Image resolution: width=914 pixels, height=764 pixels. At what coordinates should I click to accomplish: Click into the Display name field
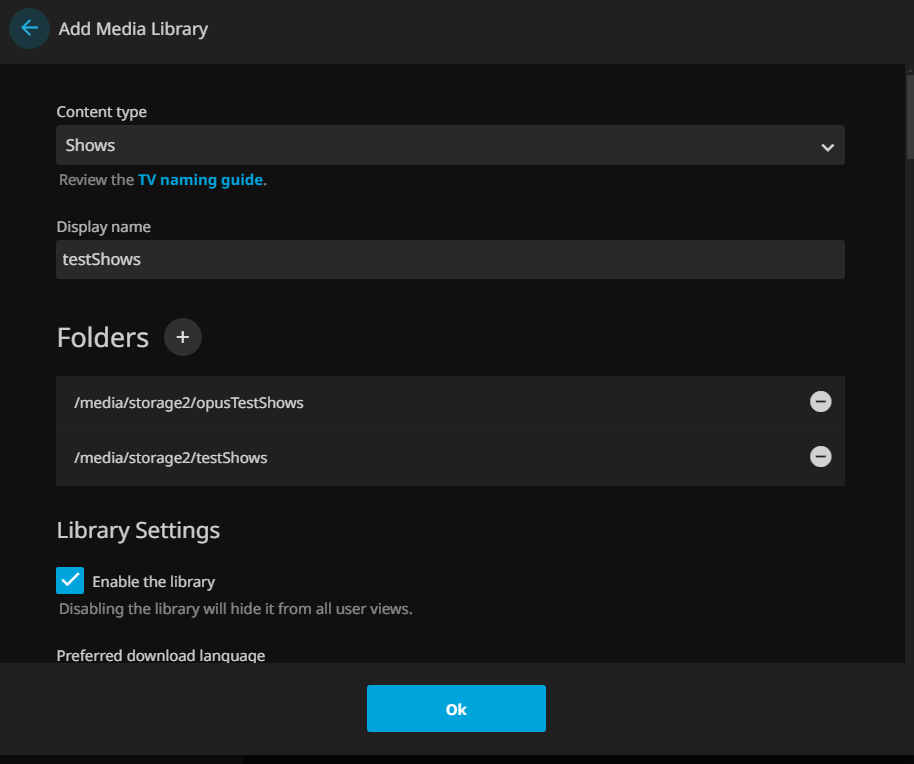(x=450, y=259)
